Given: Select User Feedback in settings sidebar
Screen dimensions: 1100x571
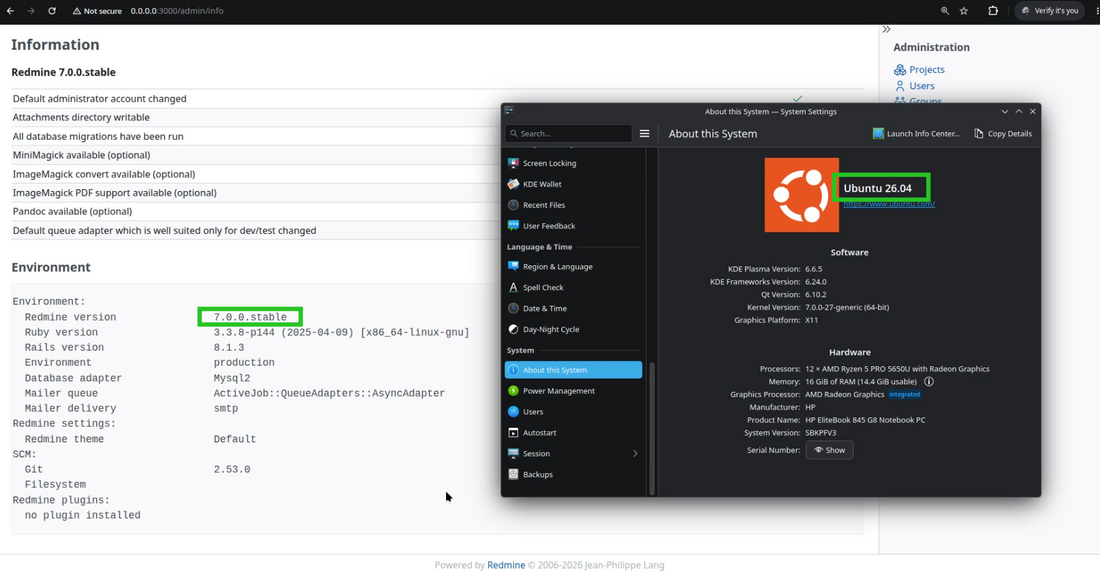Looking at the screenshot, I should (573, 226).
